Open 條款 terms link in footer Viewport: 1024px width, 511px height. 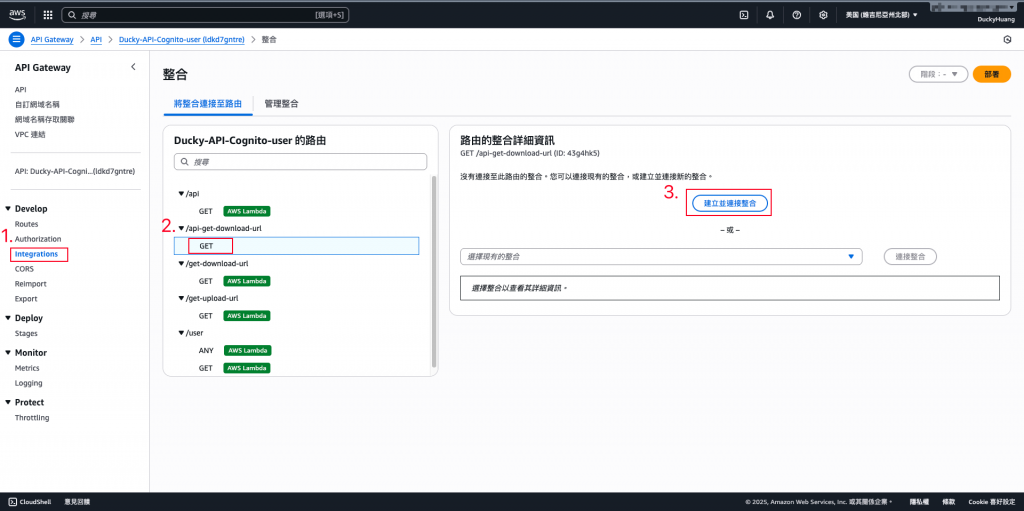pyautogui.click(x=949, y=502)
